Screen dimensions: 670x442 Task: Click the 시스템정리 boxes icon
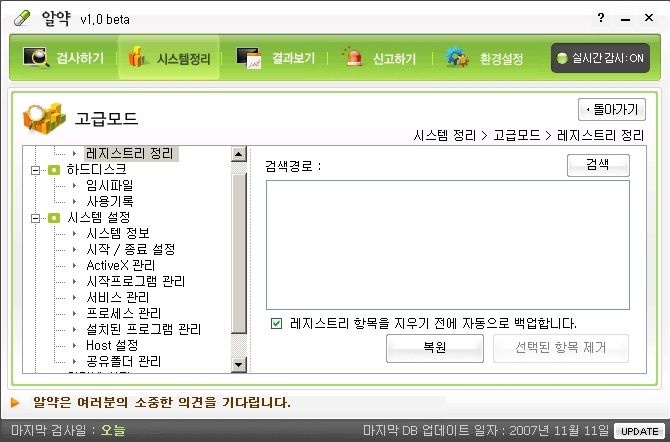137,57
